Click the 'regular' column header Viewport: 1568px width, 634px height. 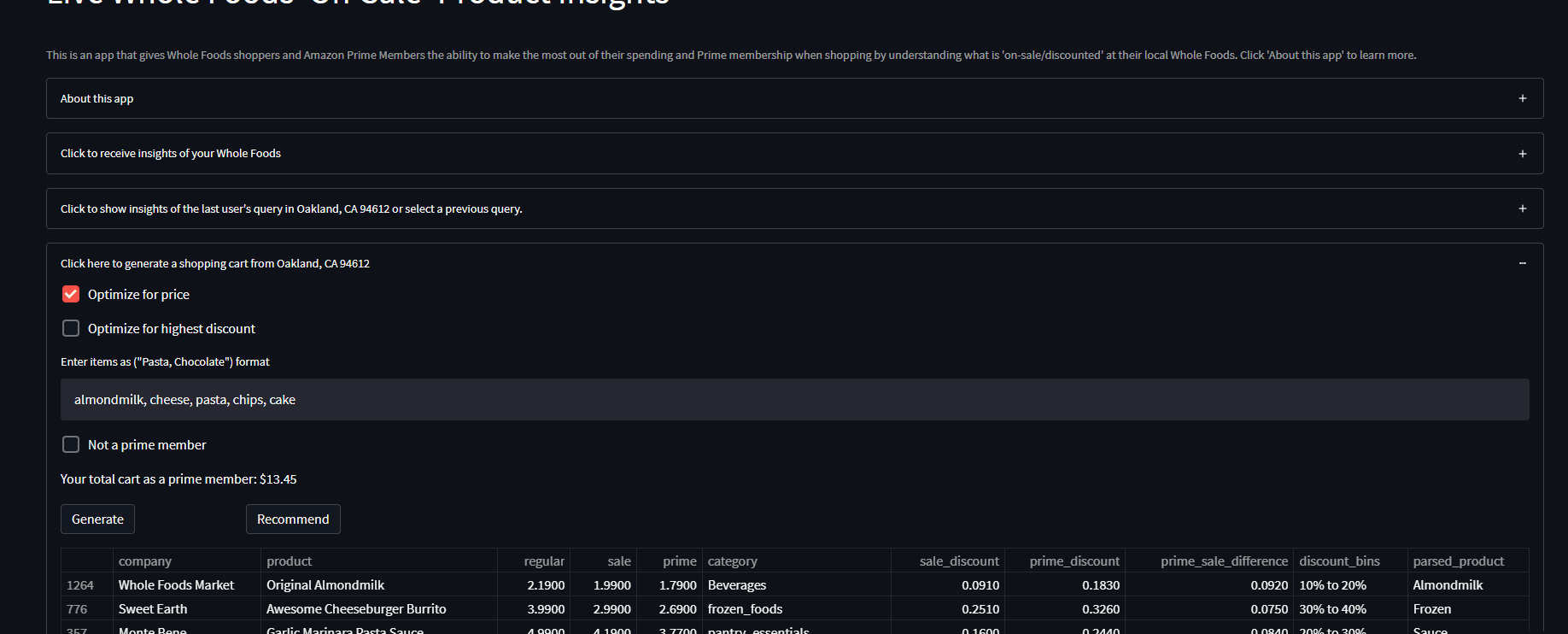tap(534, 561)
